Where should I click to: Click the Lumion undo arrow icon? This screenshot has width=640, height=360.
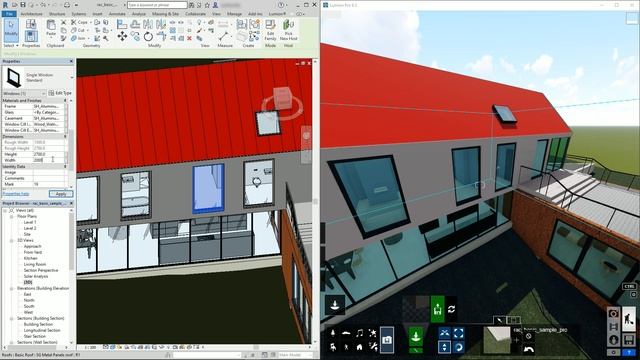529,349
